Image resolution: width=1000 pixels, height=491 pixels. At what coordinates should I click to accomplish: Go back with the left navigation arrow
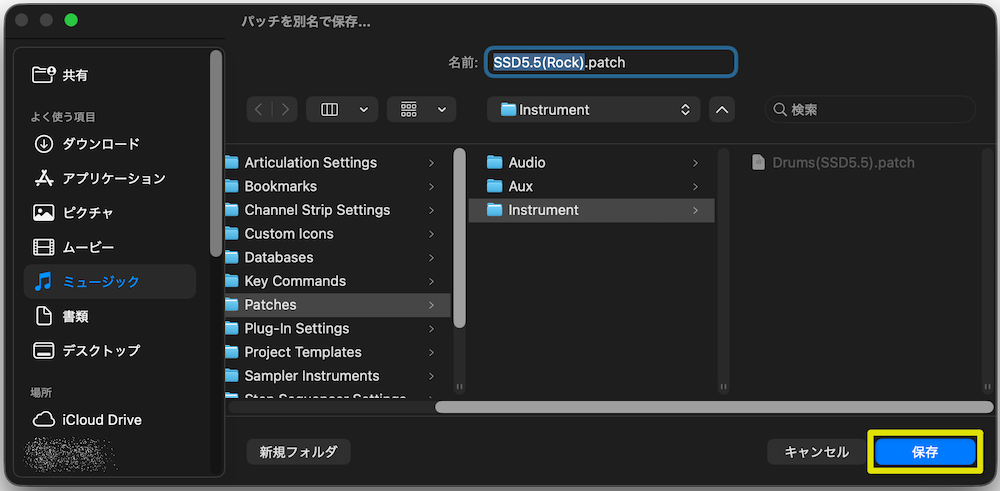259,110
